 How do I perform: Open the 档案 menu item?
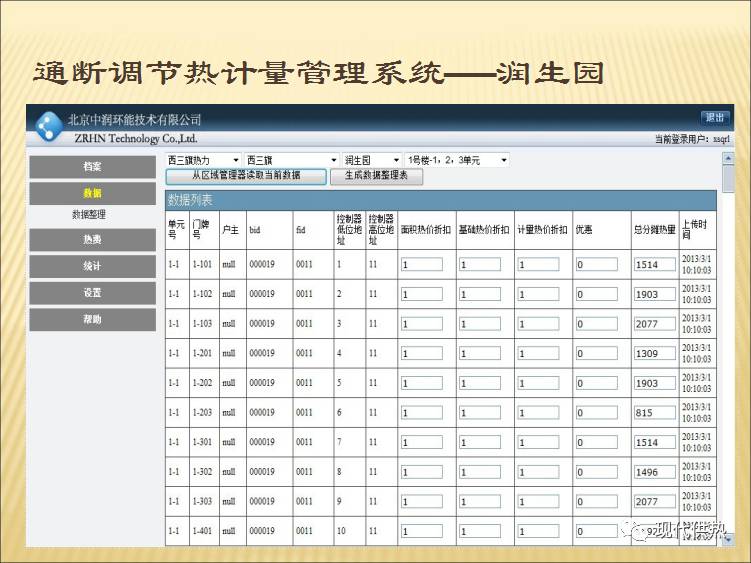(x=92, y=167)
